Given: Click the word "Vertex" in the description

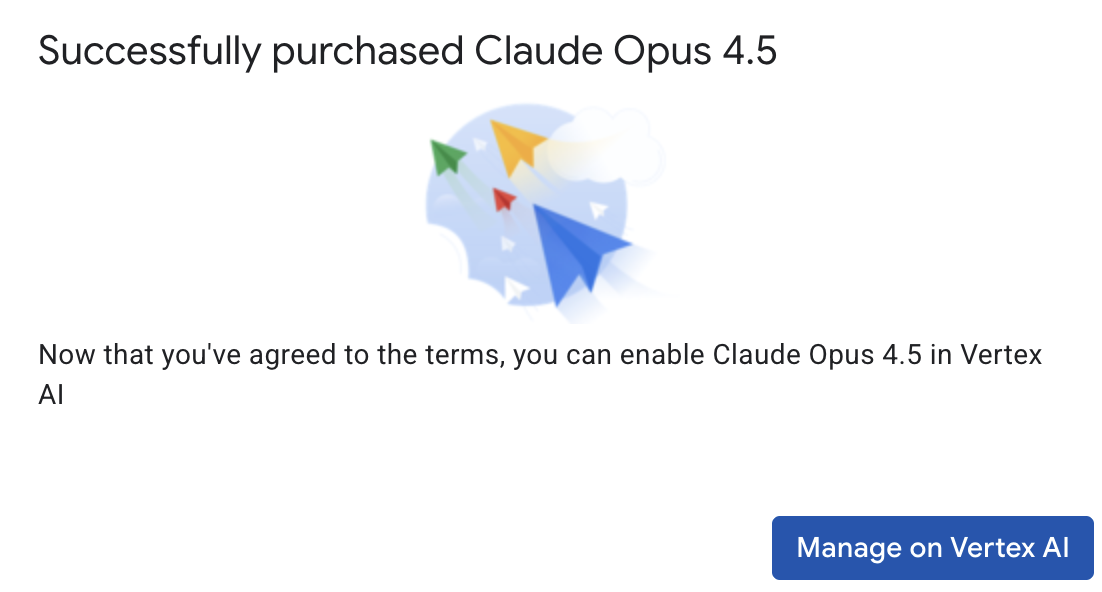Looking at the screenshot, I should coord(998,356).
